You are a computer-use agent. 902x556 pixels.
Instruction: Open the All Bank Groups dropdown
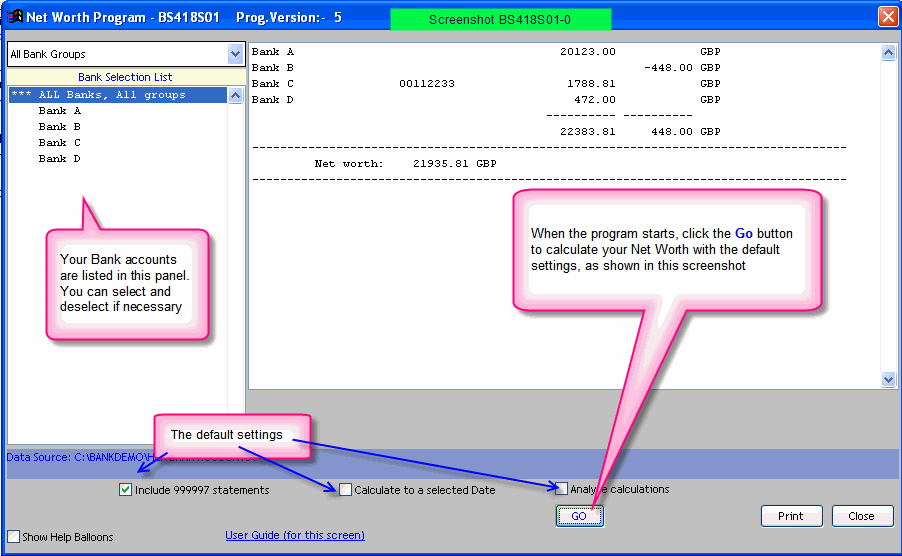235,54
